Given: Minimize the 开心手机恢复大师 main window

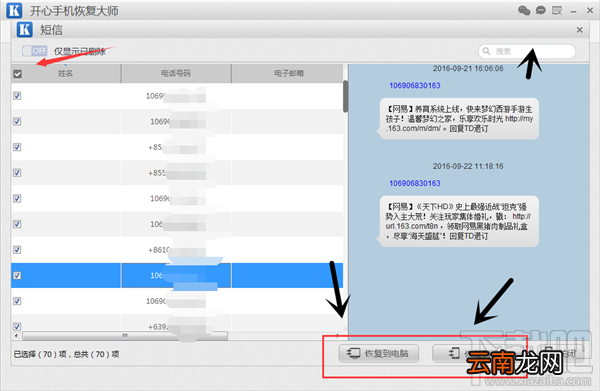Looking at the screenshot, I should 573,11.
